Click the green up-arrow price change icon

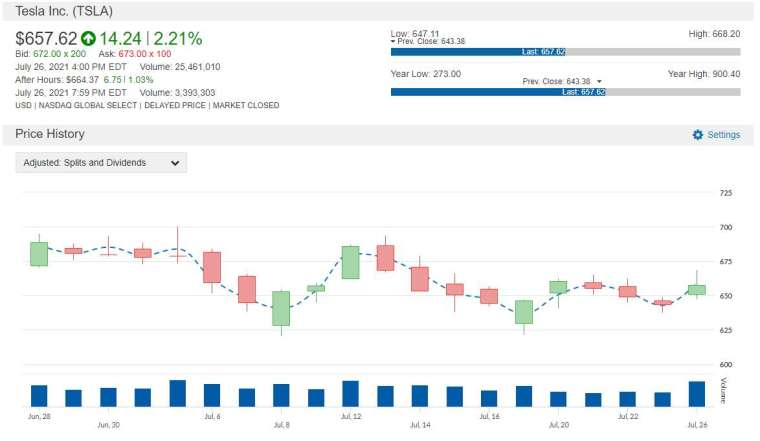pos(88,38)
